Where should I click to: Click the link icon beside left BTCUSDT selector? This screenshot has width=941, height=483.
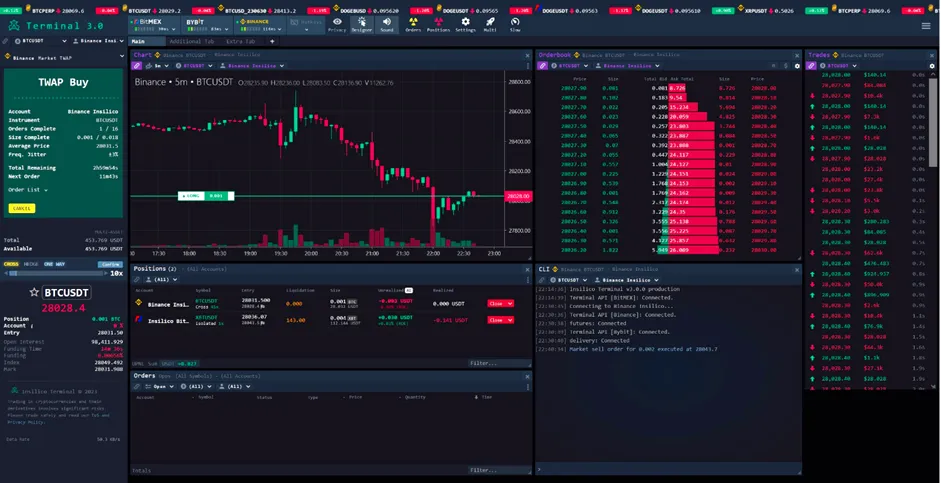coord(6,41)
